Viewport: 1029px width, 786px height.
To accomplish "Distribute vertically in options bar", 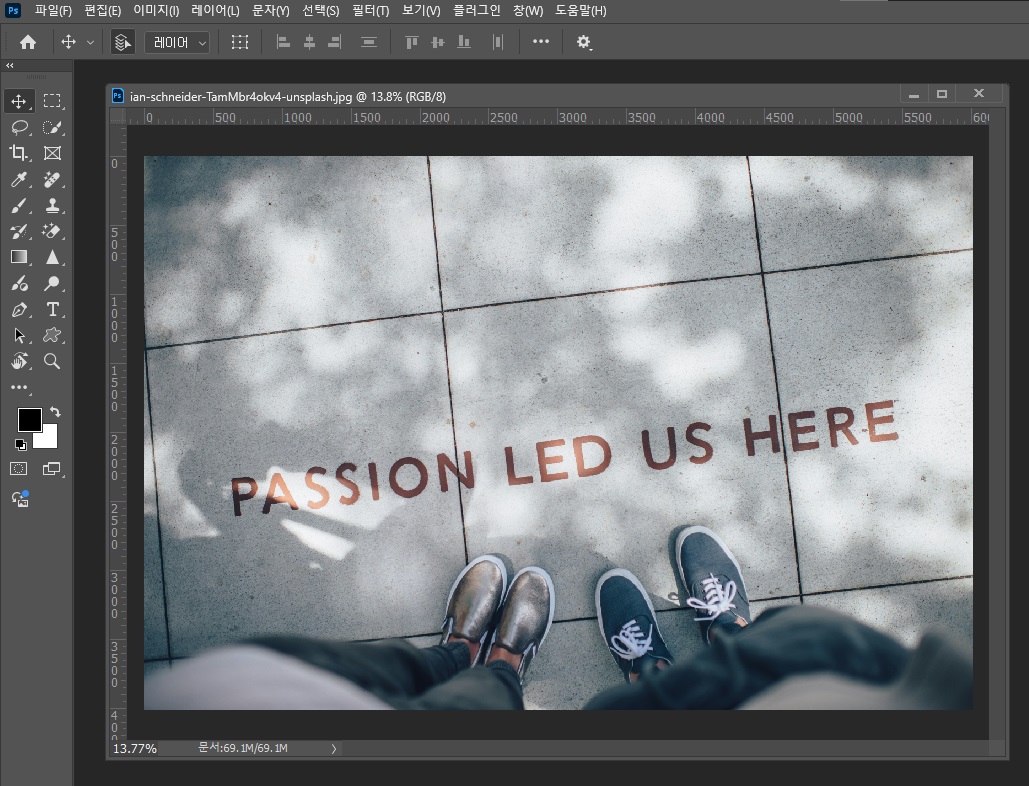I will pyautogui.click(x=369, y=42).
